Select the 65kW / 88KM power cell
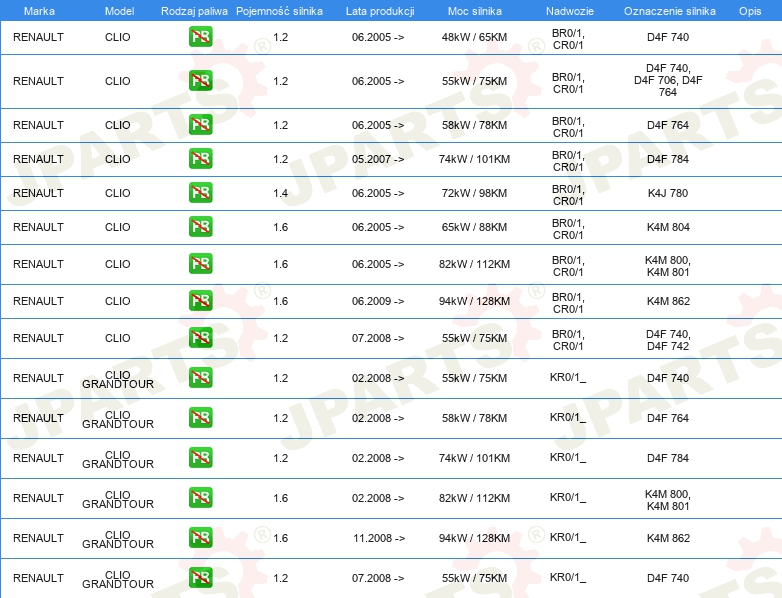 pyautogui.click(x=474, y=227)
